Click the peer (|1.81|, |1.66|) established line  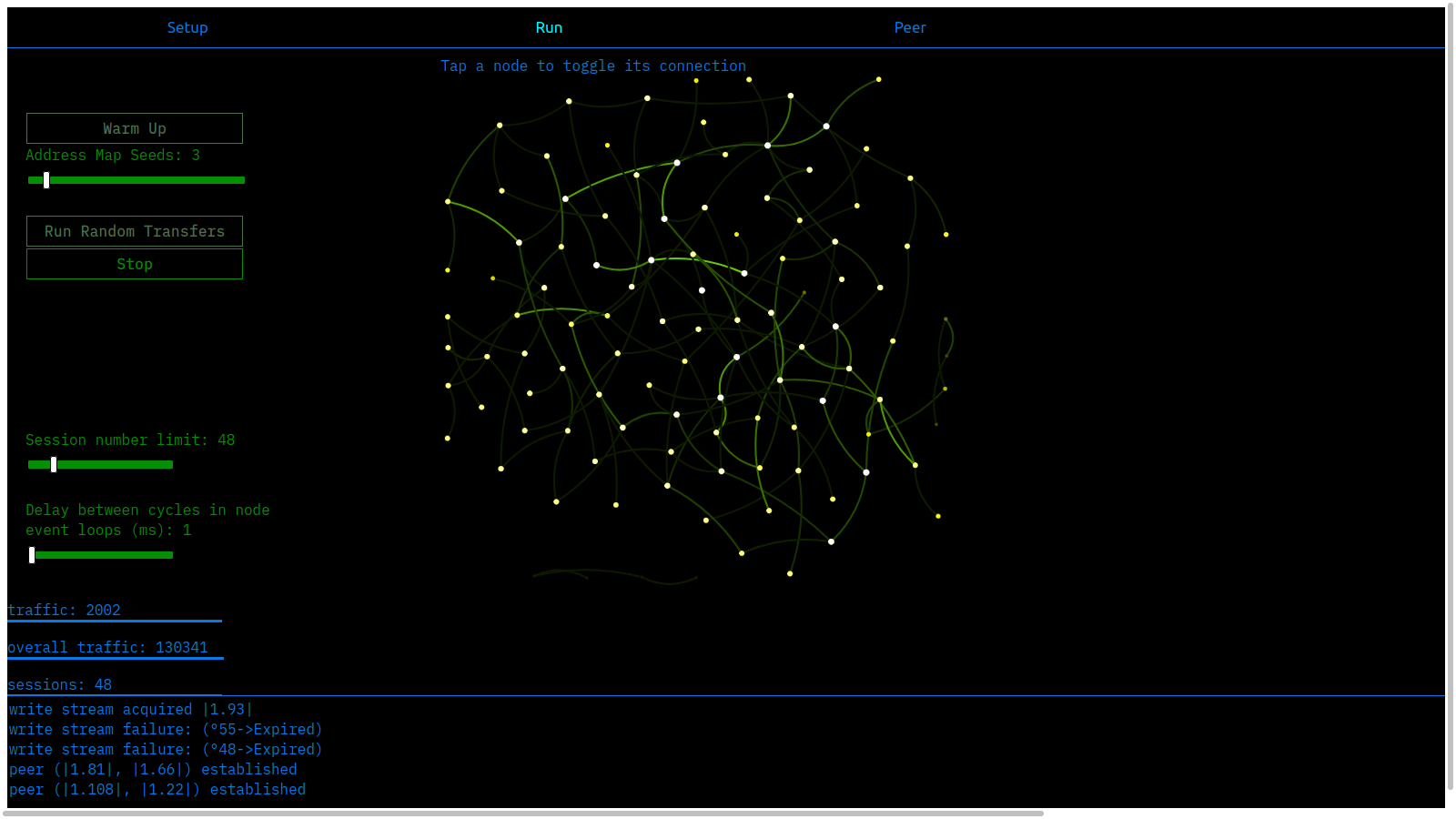(151, 769)
